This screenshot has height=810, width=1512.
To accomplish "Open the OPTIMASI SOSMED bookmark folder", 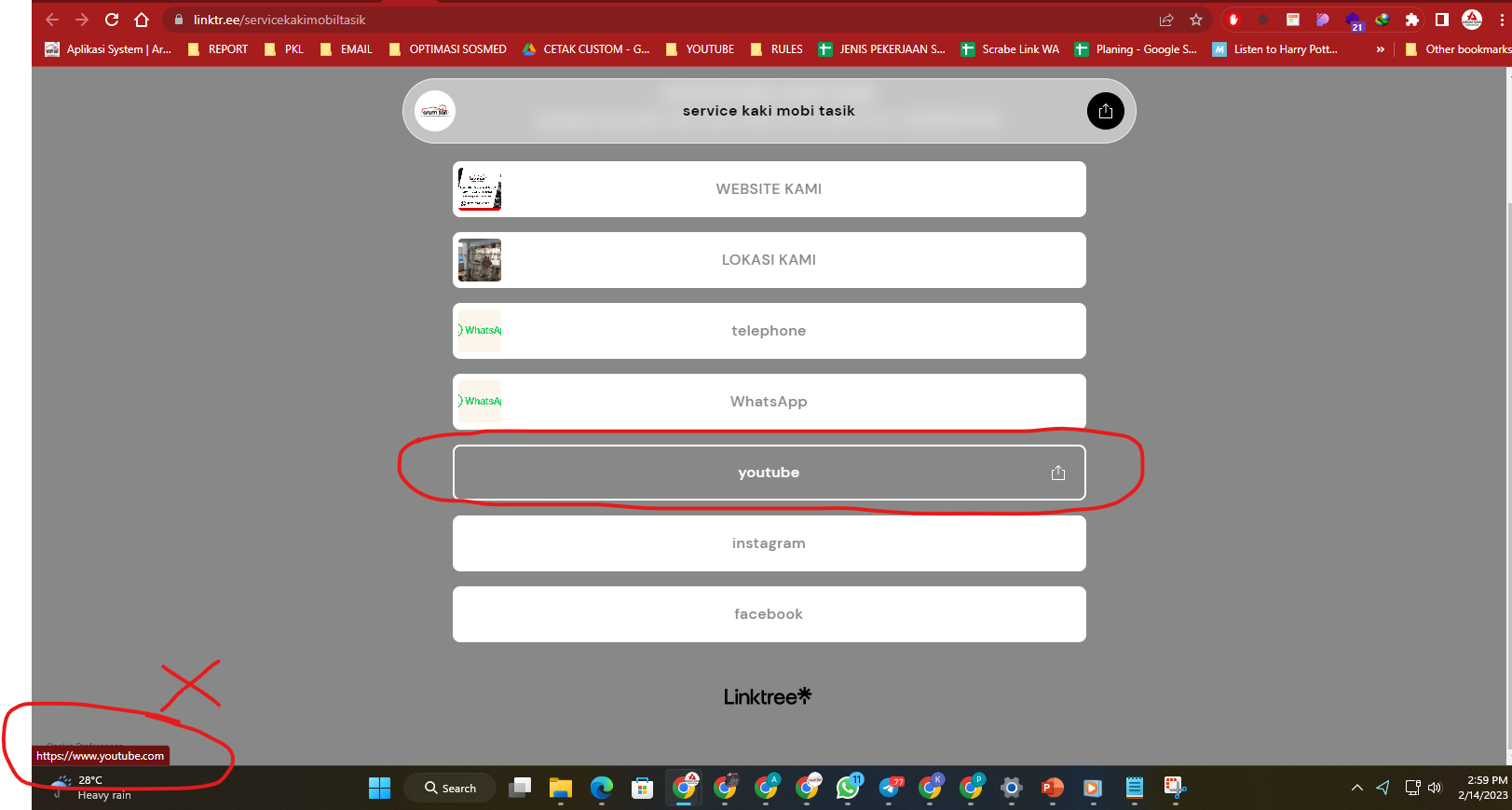I will coord(448,49).
